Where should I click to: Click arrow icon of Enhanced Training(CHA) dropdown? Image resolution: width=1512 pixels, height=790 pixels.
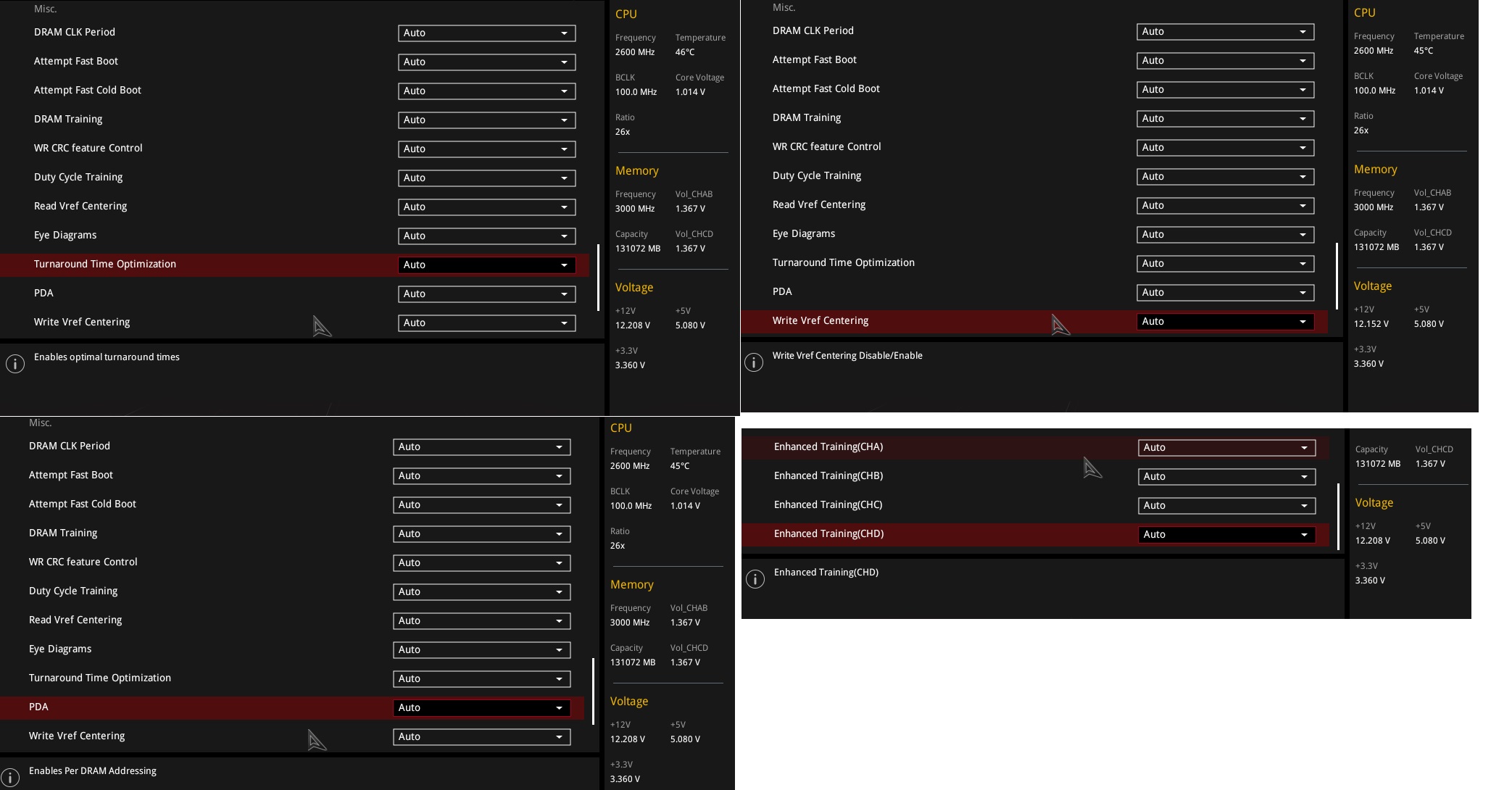pyautogui.click(x=1304, y=448)
